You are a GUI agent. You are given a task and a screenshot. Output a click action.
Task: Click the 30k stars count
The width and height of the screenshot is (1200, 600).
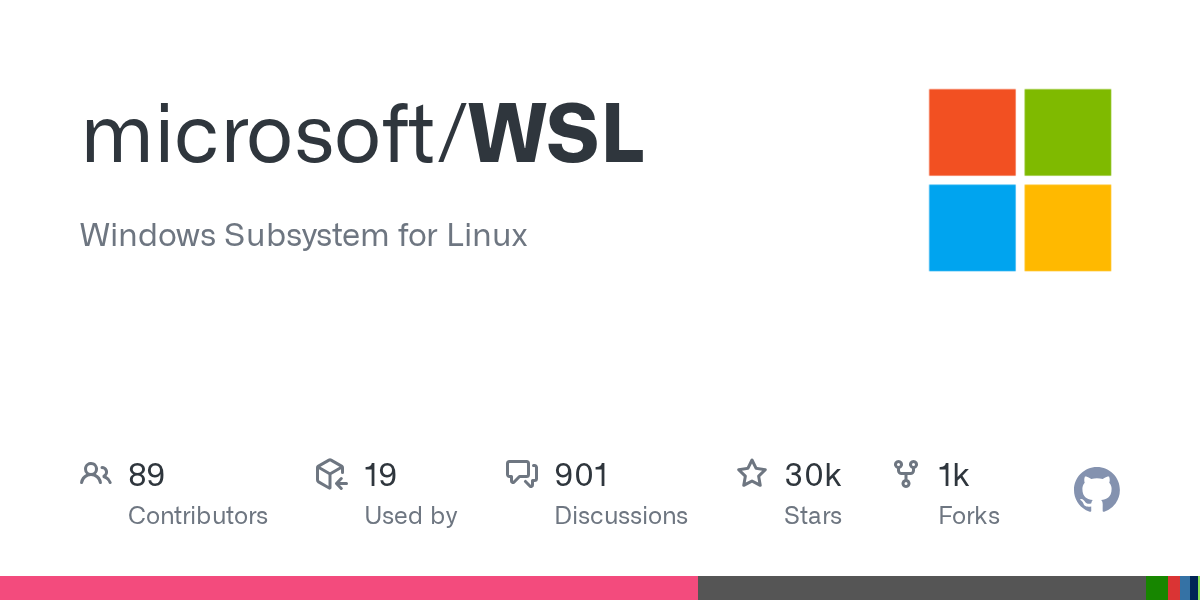click(x=812, y=475)
